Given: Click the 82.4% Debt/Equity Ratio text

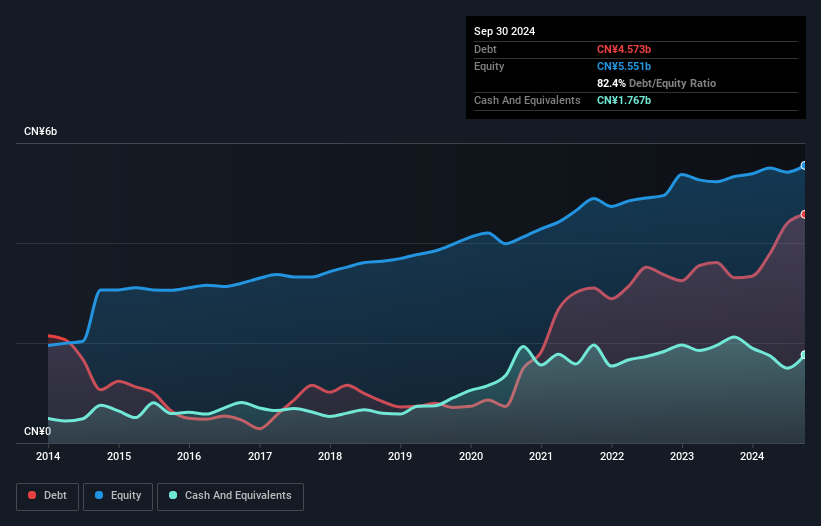Looking at the screenshot, I should (656, 83).
